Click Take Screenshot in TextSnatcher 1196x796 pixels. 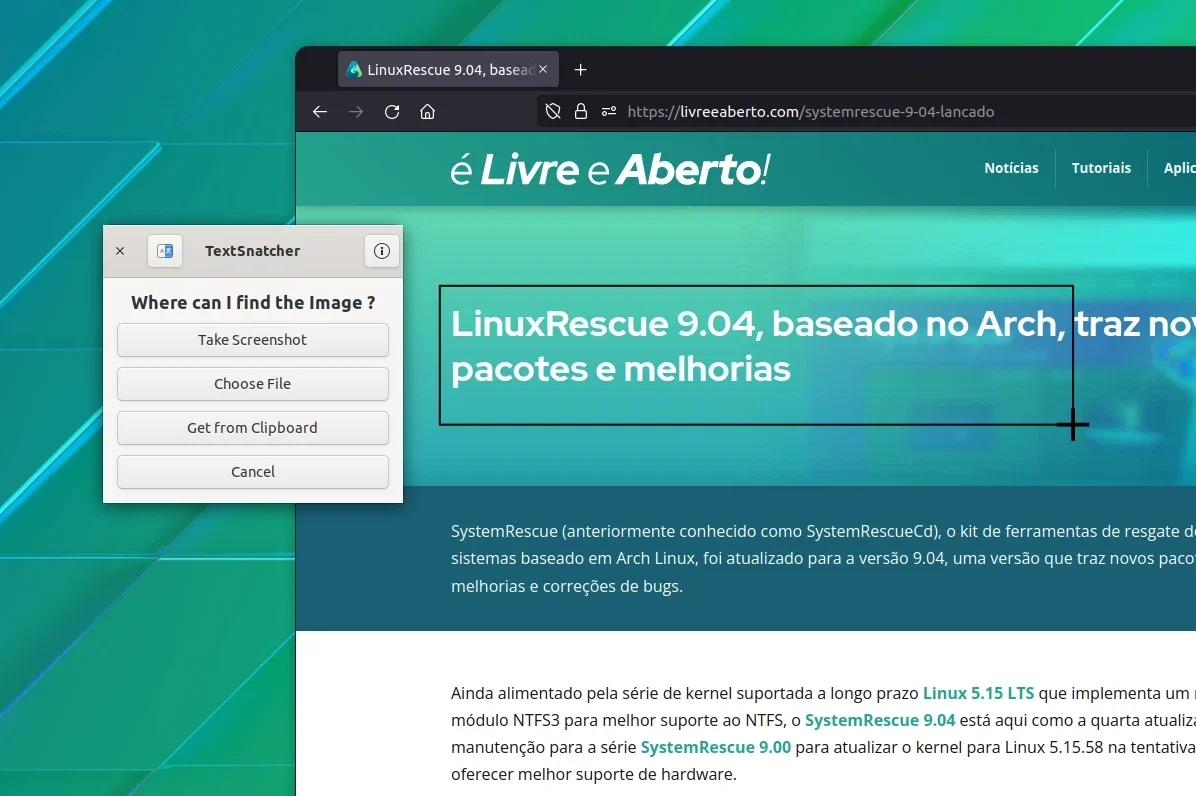tap(252, 340)
